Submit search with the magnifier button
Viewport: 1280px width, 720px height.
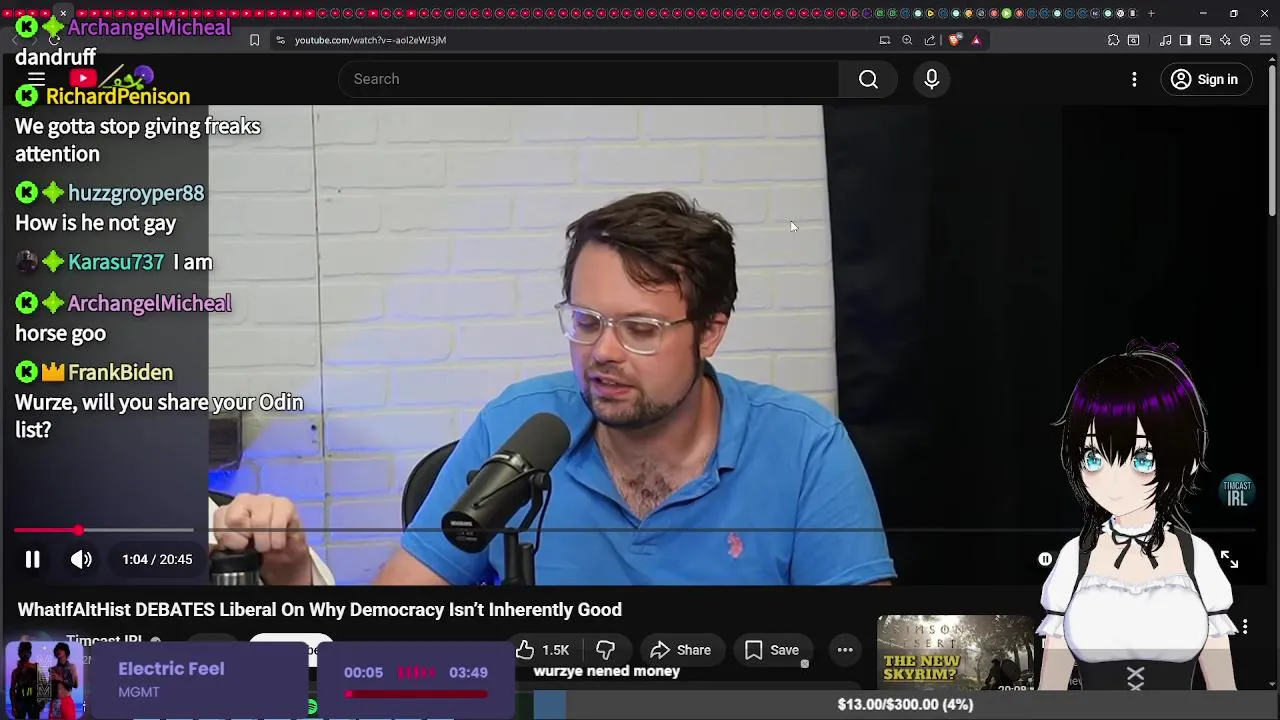coord(868,79)
